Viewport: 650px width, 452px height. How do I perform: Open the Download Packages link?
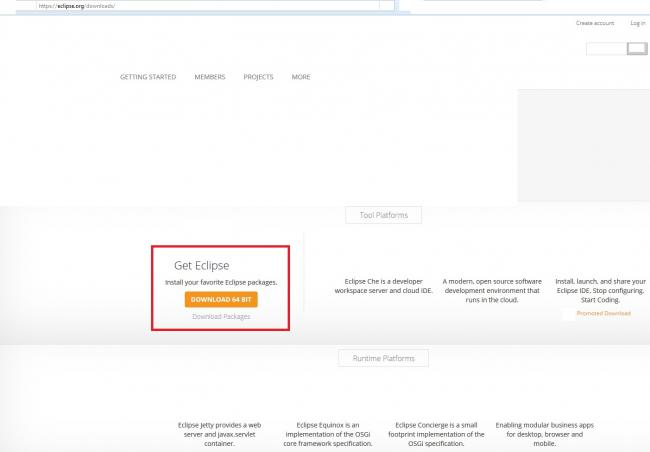(221, 316)
